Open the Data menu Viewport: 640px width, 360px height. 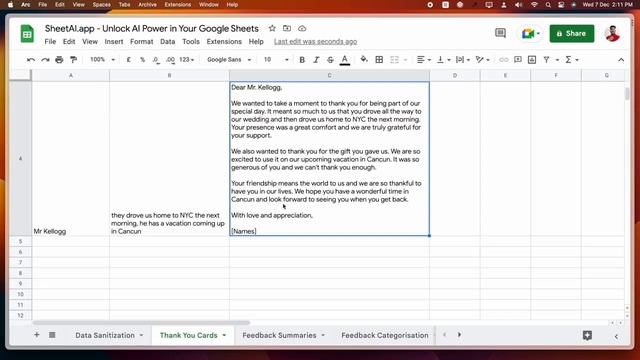(167, 42)
